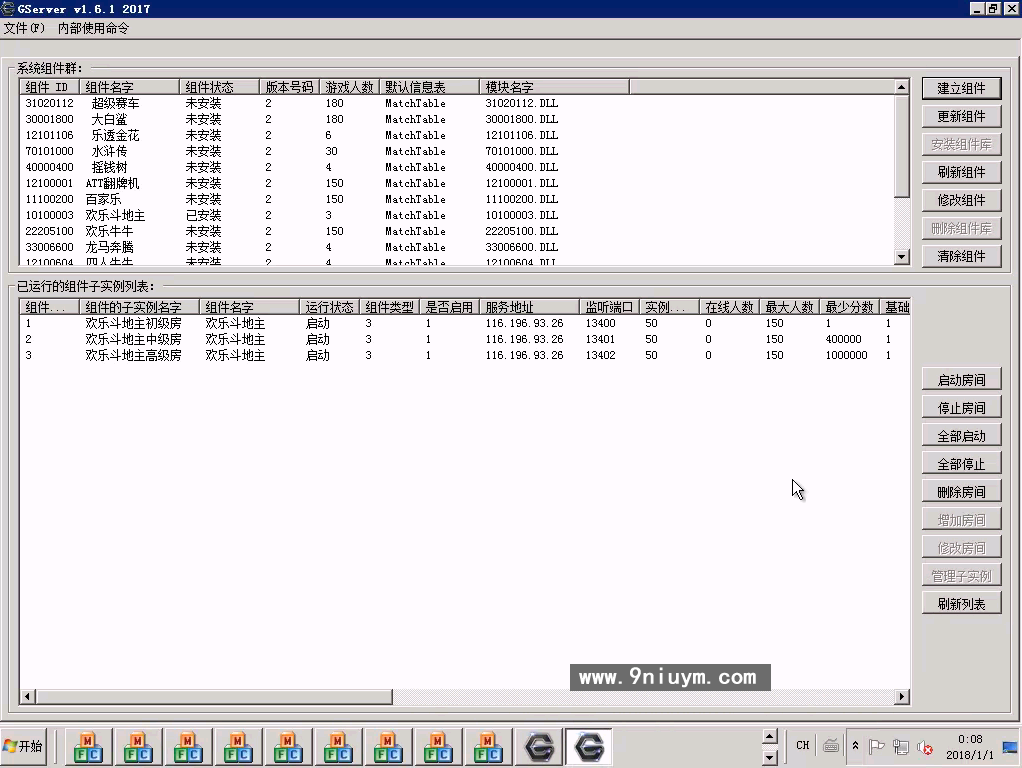Click the Action Center flag tray icon
Screen dimensions: 1022x768
pos(876,746)
